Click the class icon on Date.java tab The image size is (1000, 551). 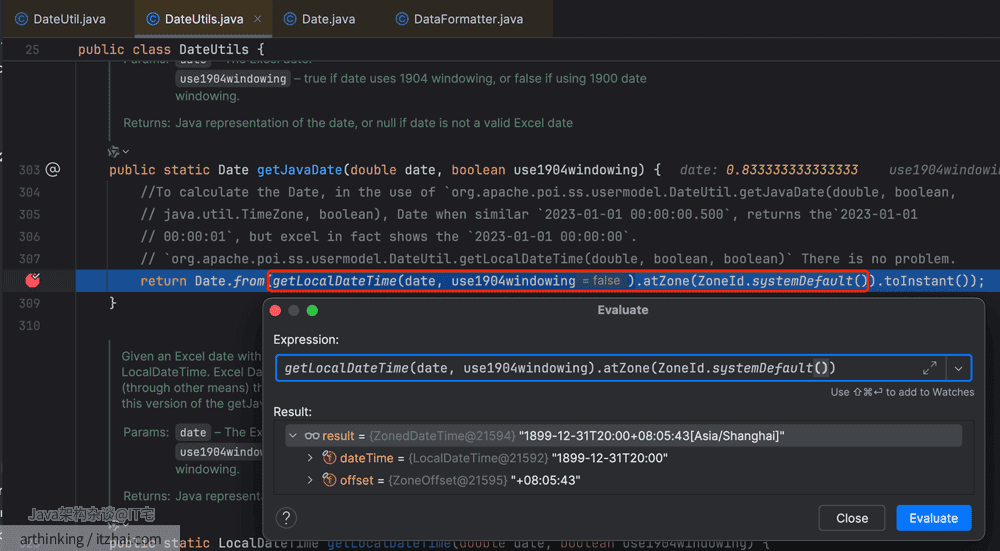pos(290,19)
